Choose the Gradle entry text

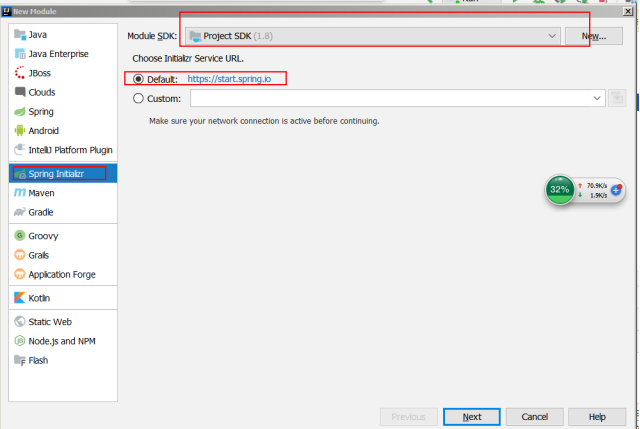[x=41, y=212]
